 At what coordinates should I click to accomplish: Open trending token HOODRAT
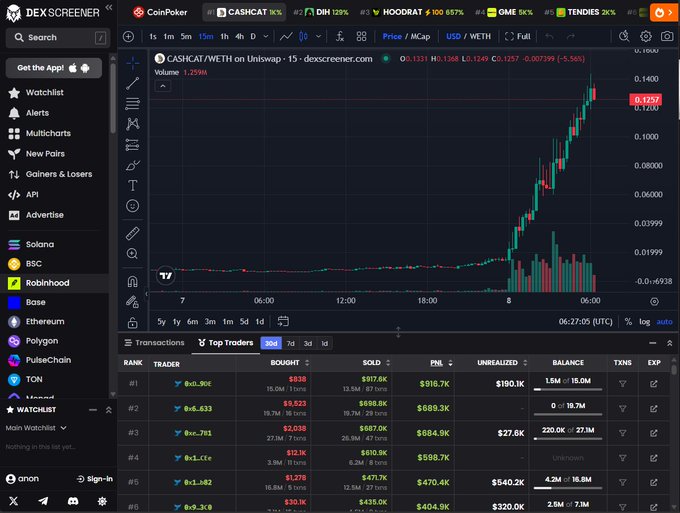point(412,12)
